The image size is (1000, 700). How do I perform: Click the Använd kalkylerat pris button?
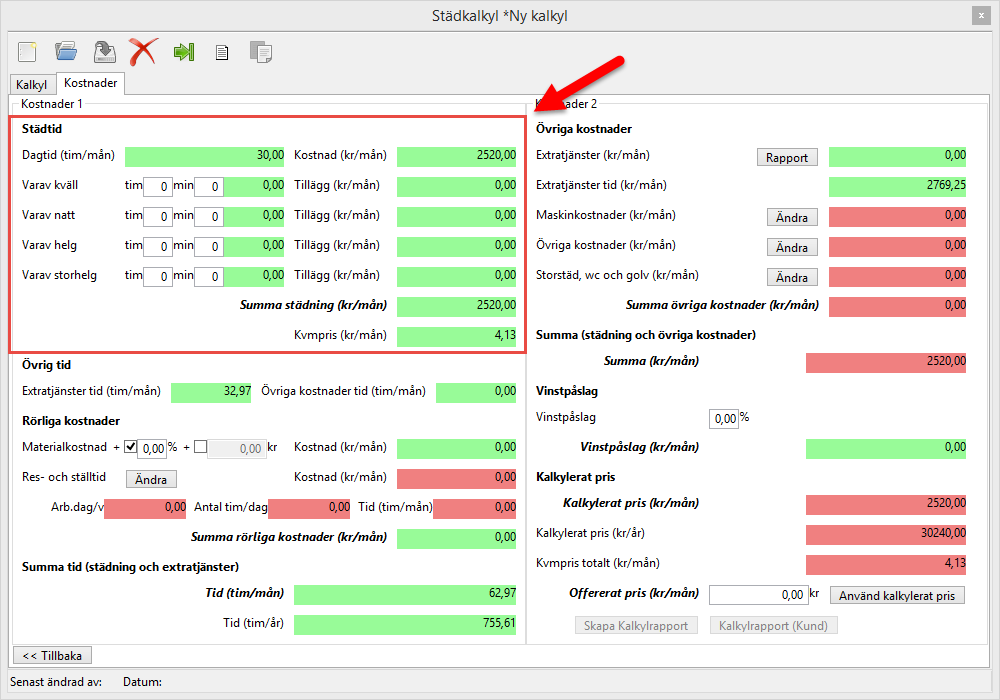[x=897, y=596]
